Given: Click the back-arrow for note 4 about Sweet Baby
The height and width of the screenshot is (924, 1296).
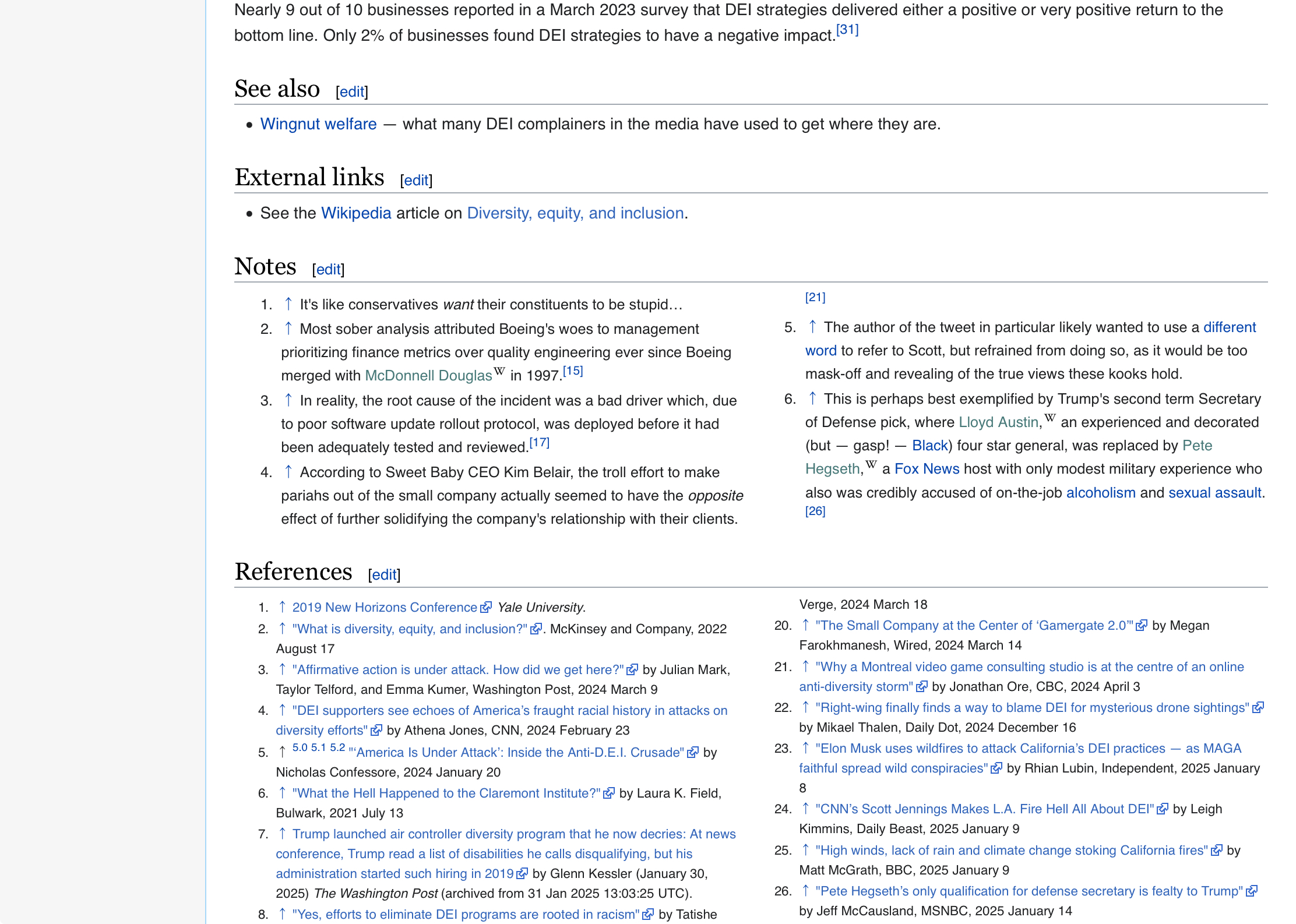Looking at the screenshot, I should [288, 472].
